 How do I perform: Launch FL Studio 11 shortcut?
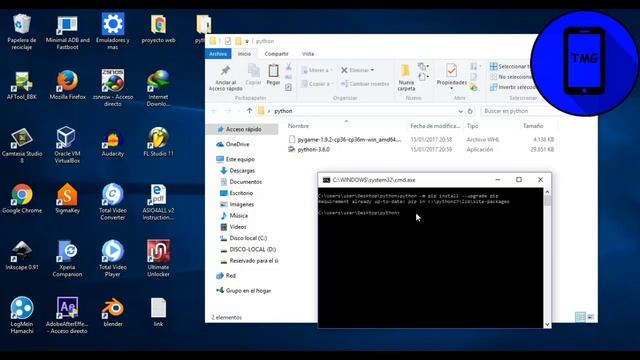point(158,143)
